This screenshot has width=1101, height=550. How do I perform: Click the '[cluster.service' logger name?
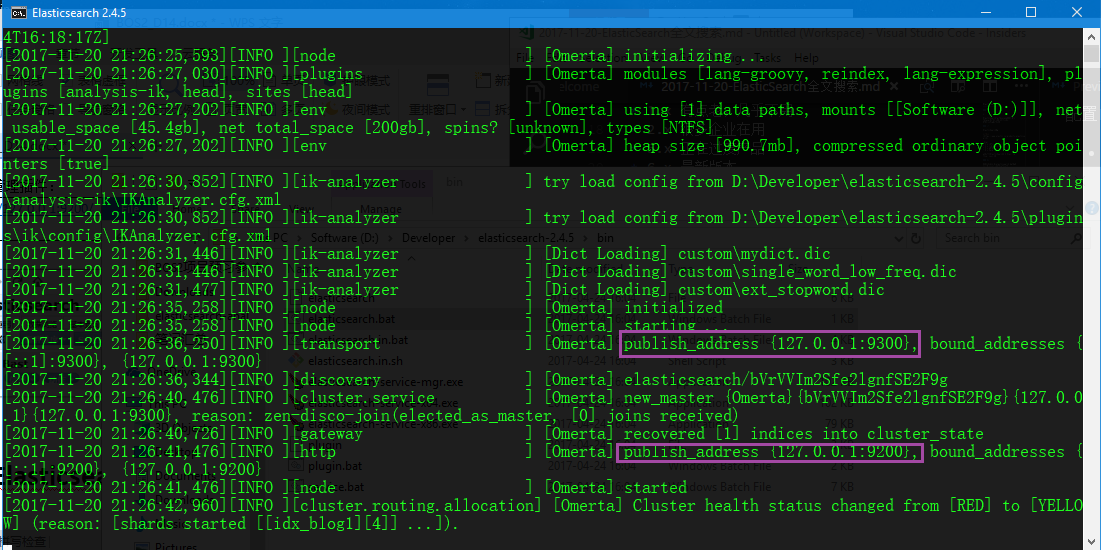(364, 398)
